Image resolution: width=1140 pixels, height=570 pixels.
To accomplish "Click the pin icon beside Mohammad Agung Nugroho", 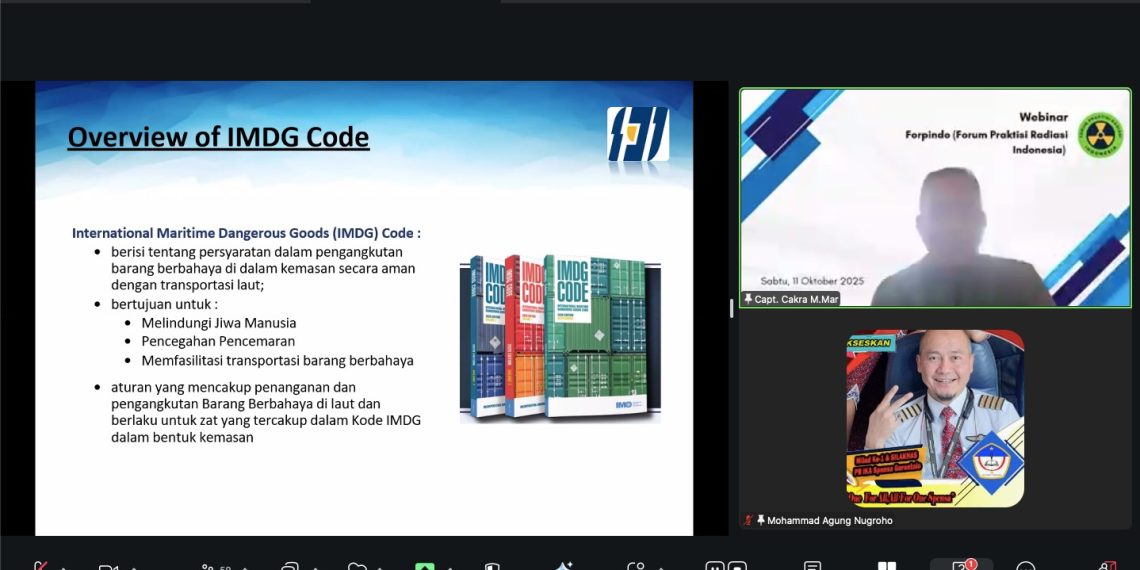I will coord(760,521).
